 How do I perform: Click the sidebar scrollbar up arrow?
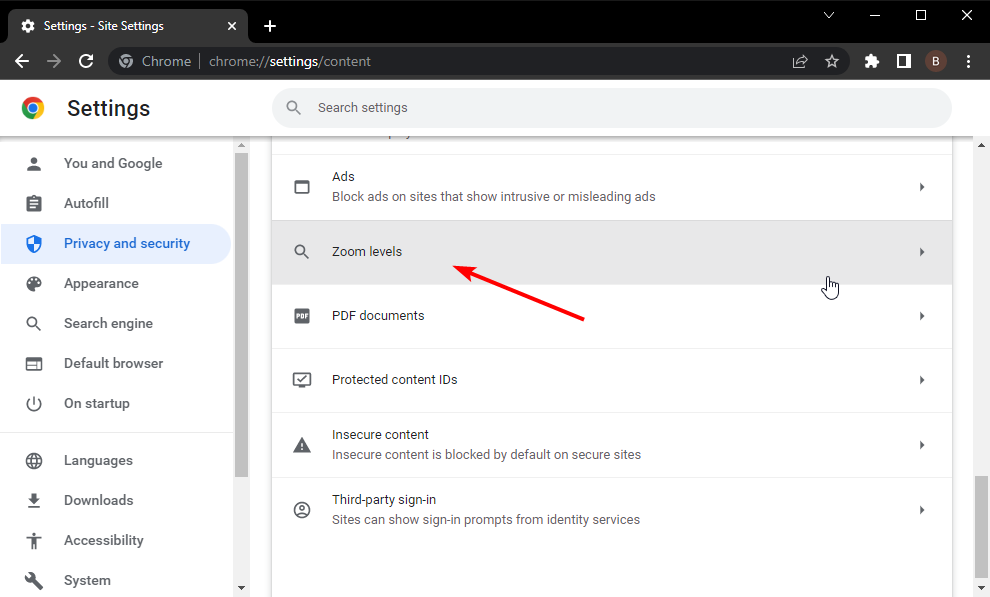point(241,146)
